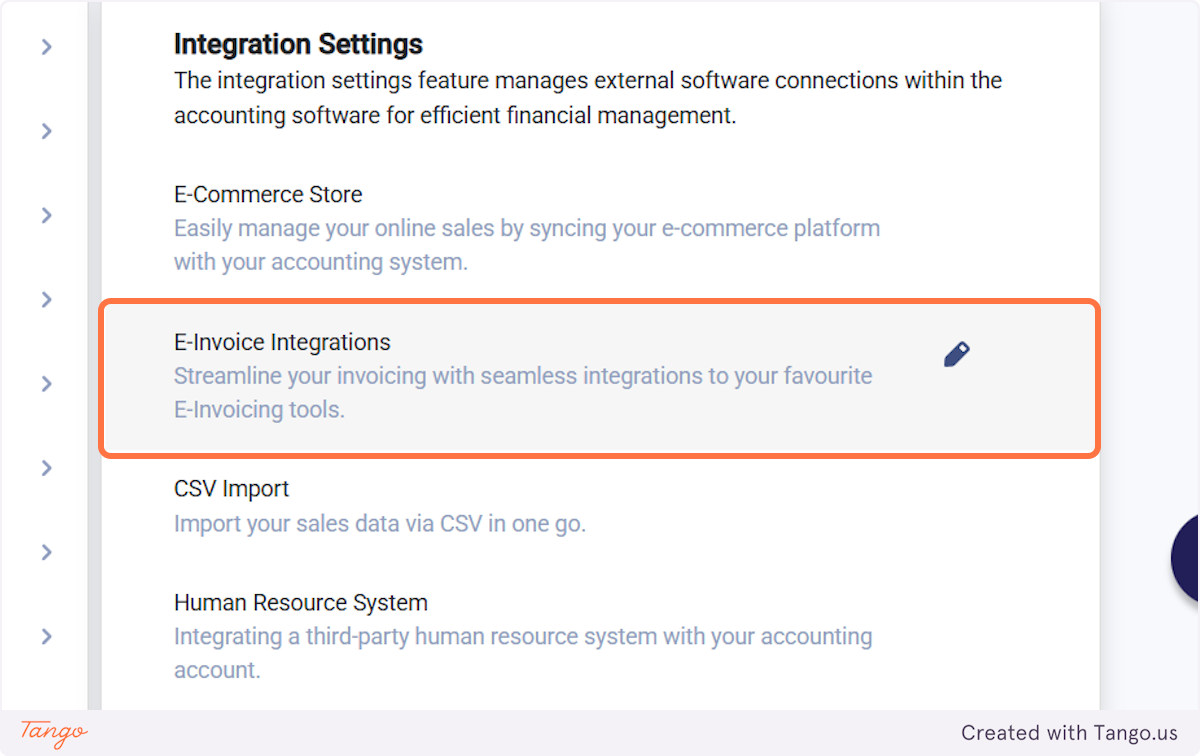Image resolution: width=1200 pixels, height=756 pixels.
Task: Open the Human Resource System integration
Action: (300, 603)
